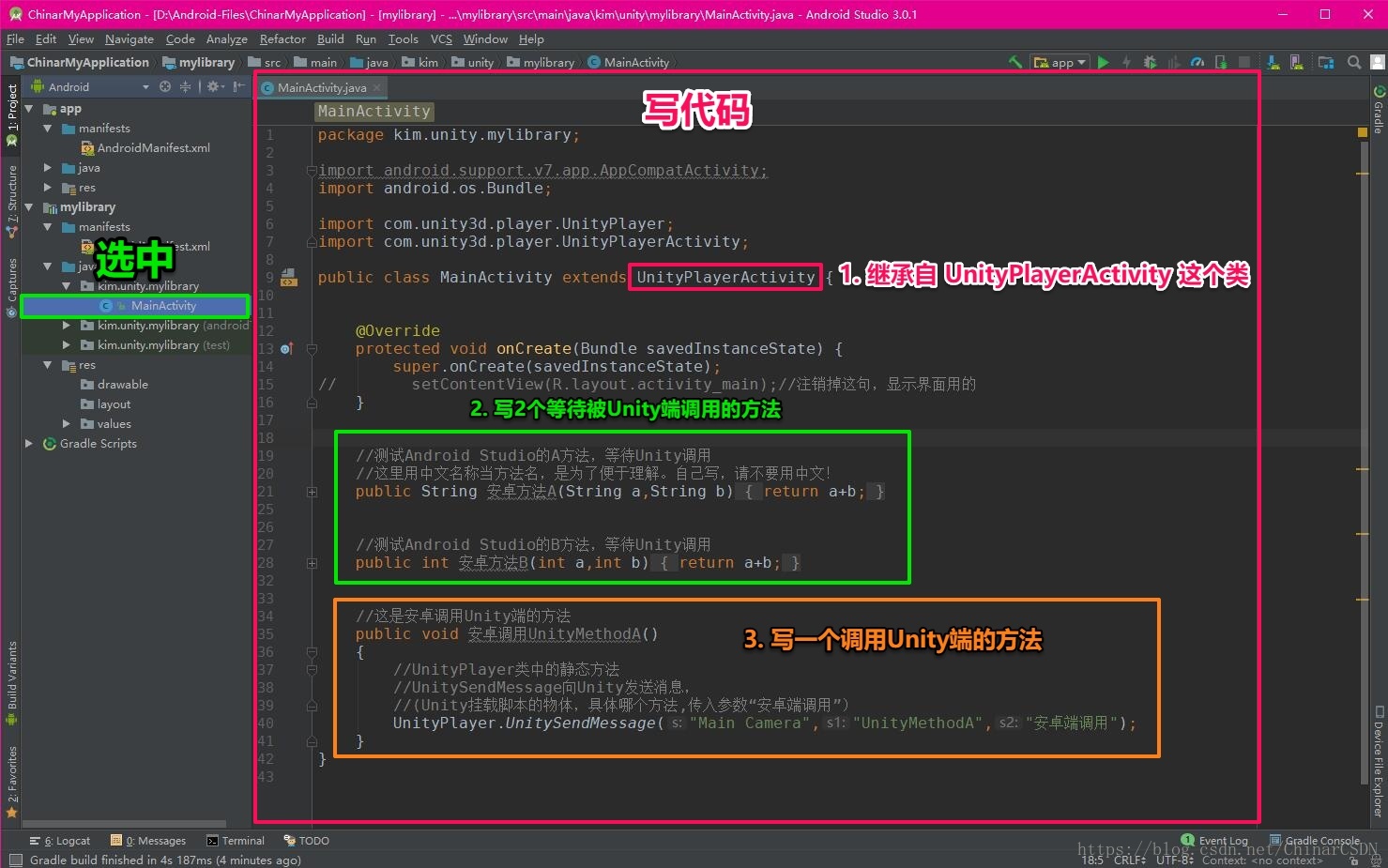
Task: Expand kim.unity.mylibrary (androidTest) package
Action: point(66,326)
